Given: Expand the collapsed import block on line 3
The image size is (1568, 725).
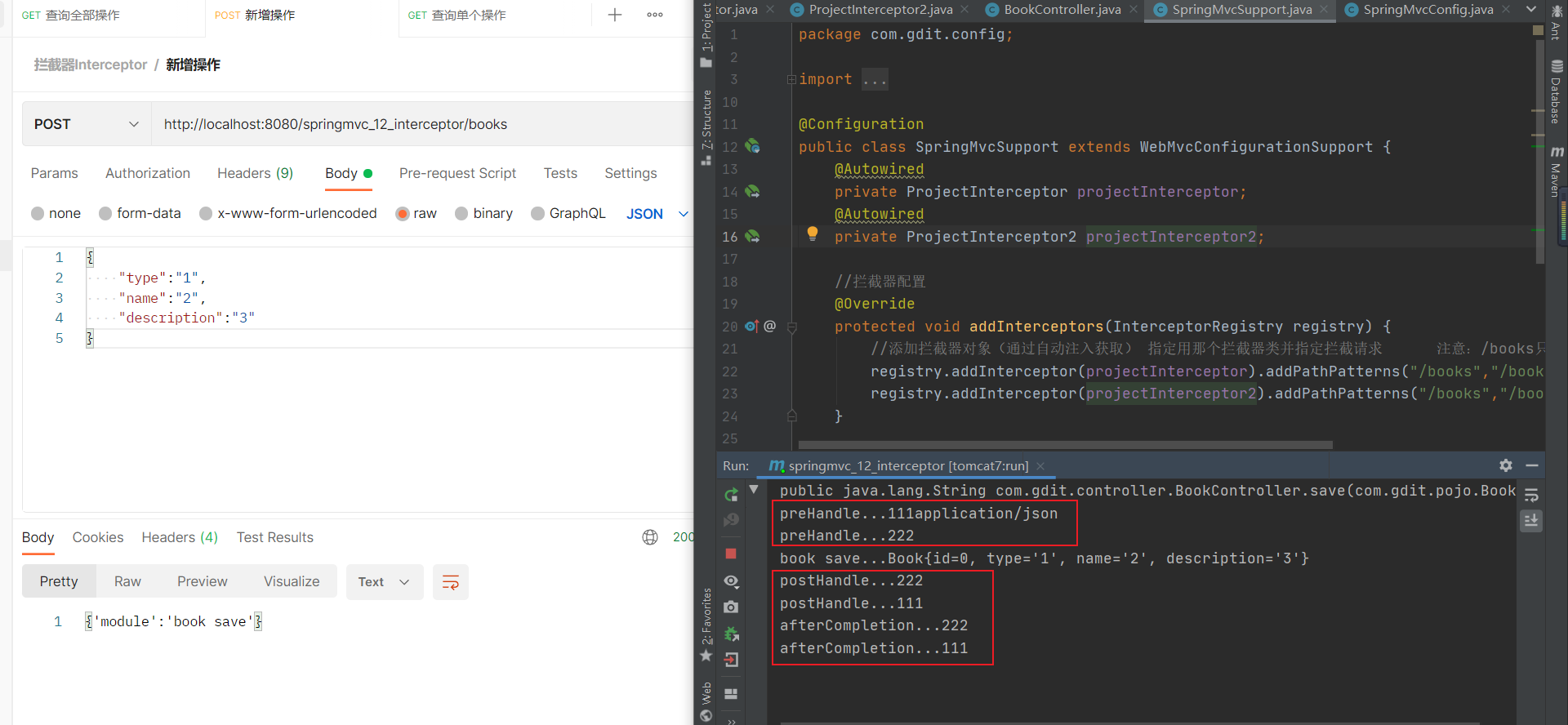Looking at the screenshot, I should tap(791, 79).
